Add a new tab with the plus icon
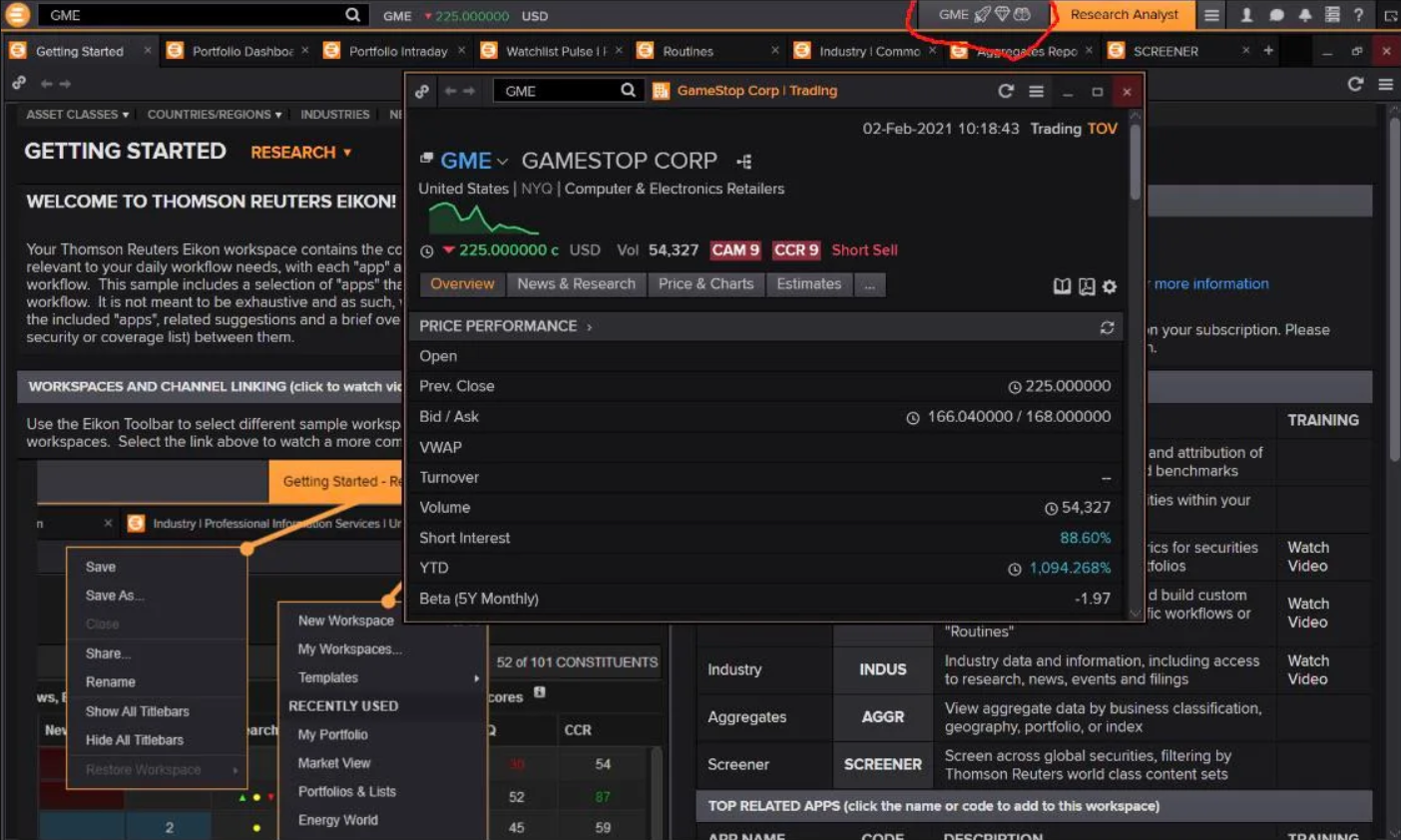 pyautogui.click(x=1268, y=50)
